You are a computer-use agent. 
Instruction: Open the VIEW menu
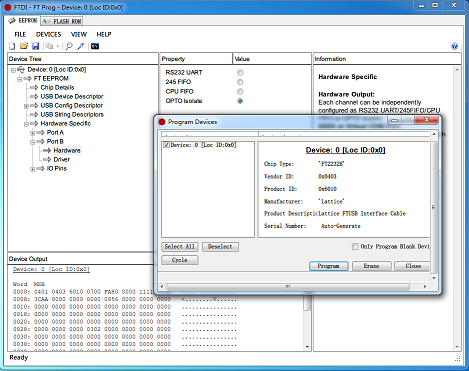79,34
